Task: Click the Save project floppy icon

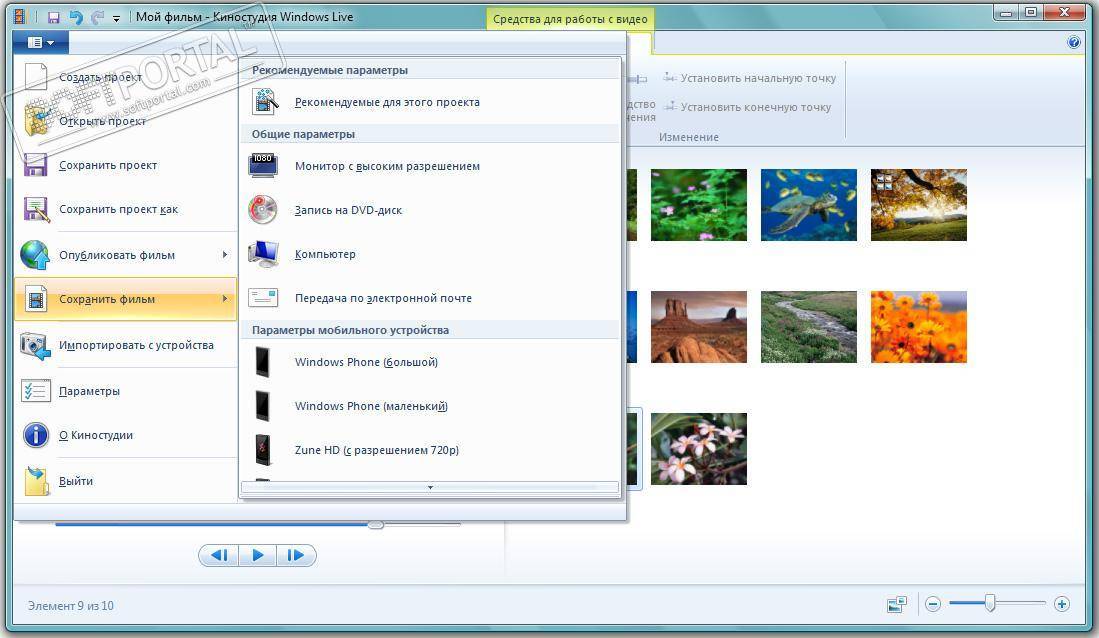Action: [x=36, y=165]
